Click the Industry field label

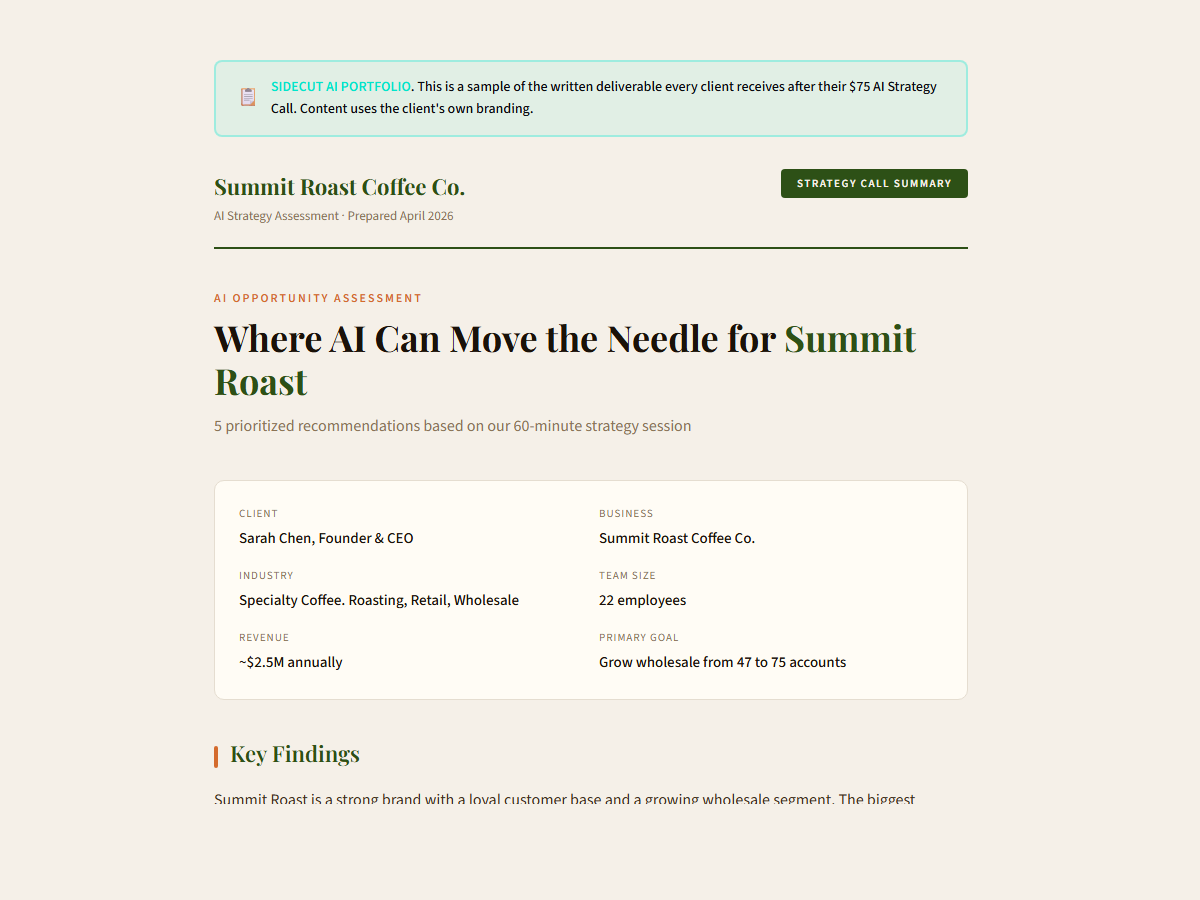tap(266, 576)
